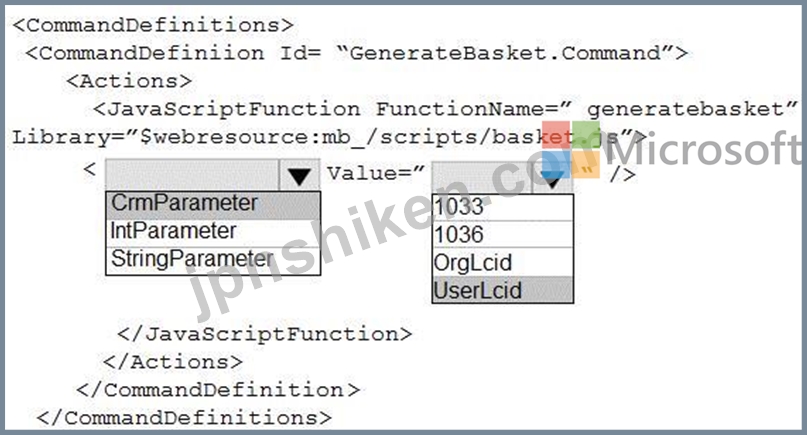Screen dimensions: 807x435
Task: Pick StringParameter in the dropdown list
Action: 213,259
